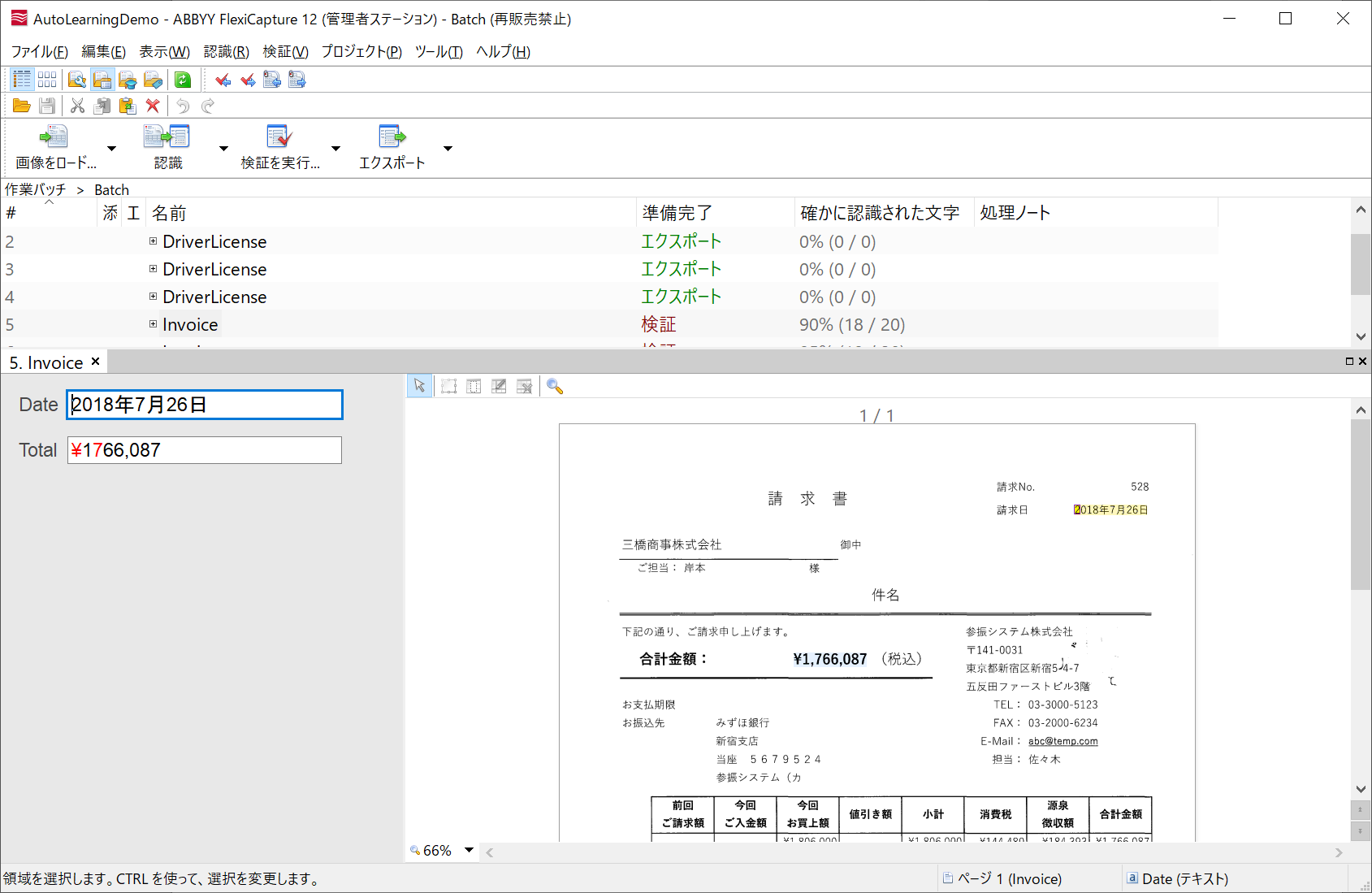Expand the Invoice row 5
1372x893 pixels.
(153, 324)
